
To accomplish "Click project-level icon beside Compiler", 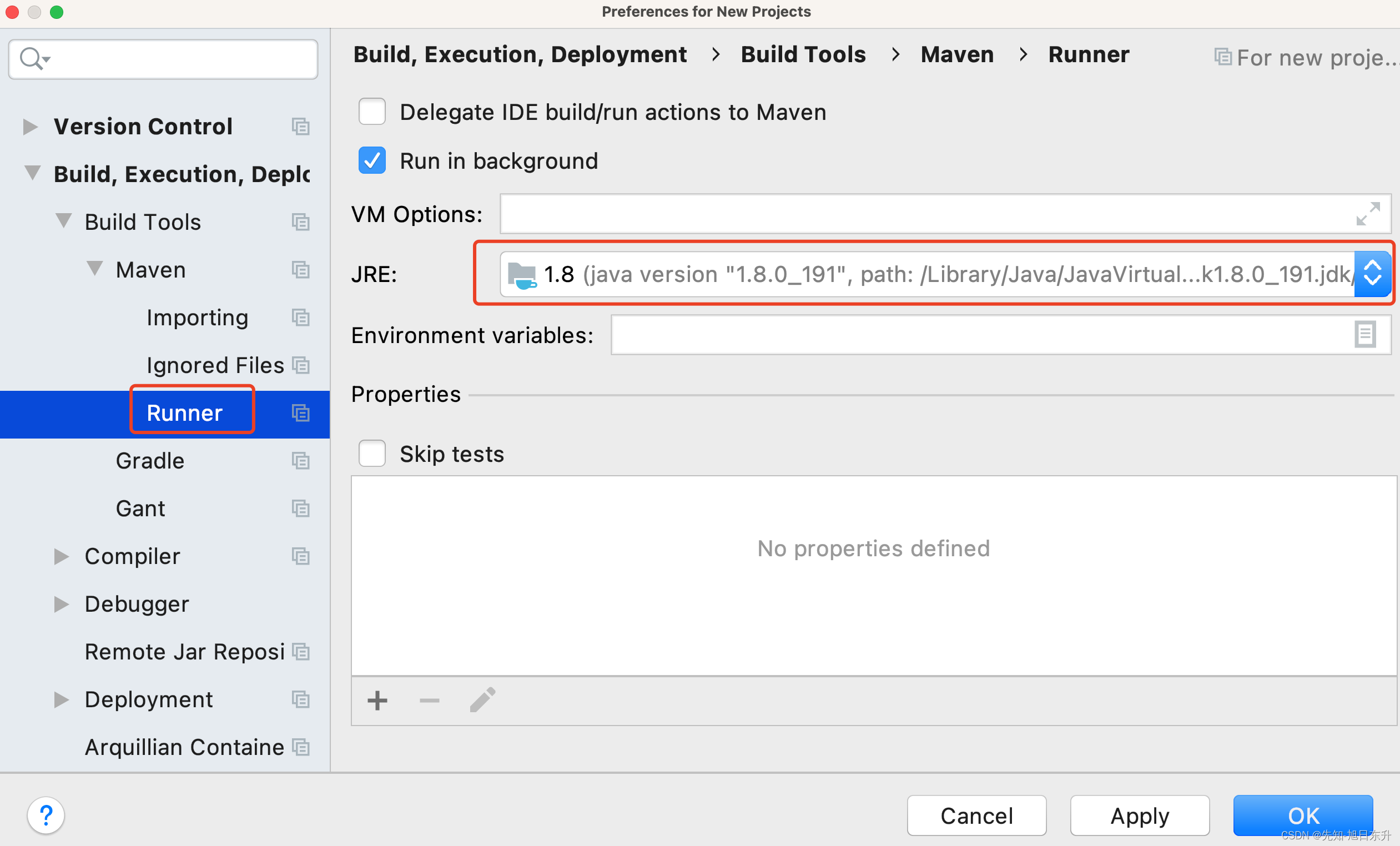I will [x=300, y=556].
